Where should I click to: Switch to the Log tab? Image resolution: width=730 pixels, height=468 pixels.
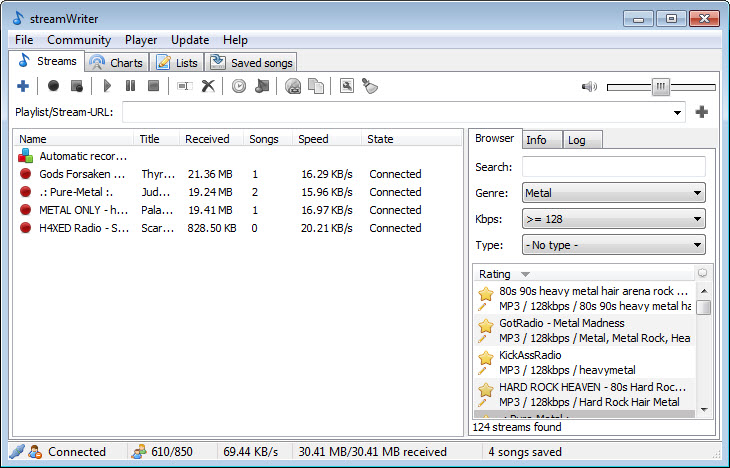click(x=577, y=140)
